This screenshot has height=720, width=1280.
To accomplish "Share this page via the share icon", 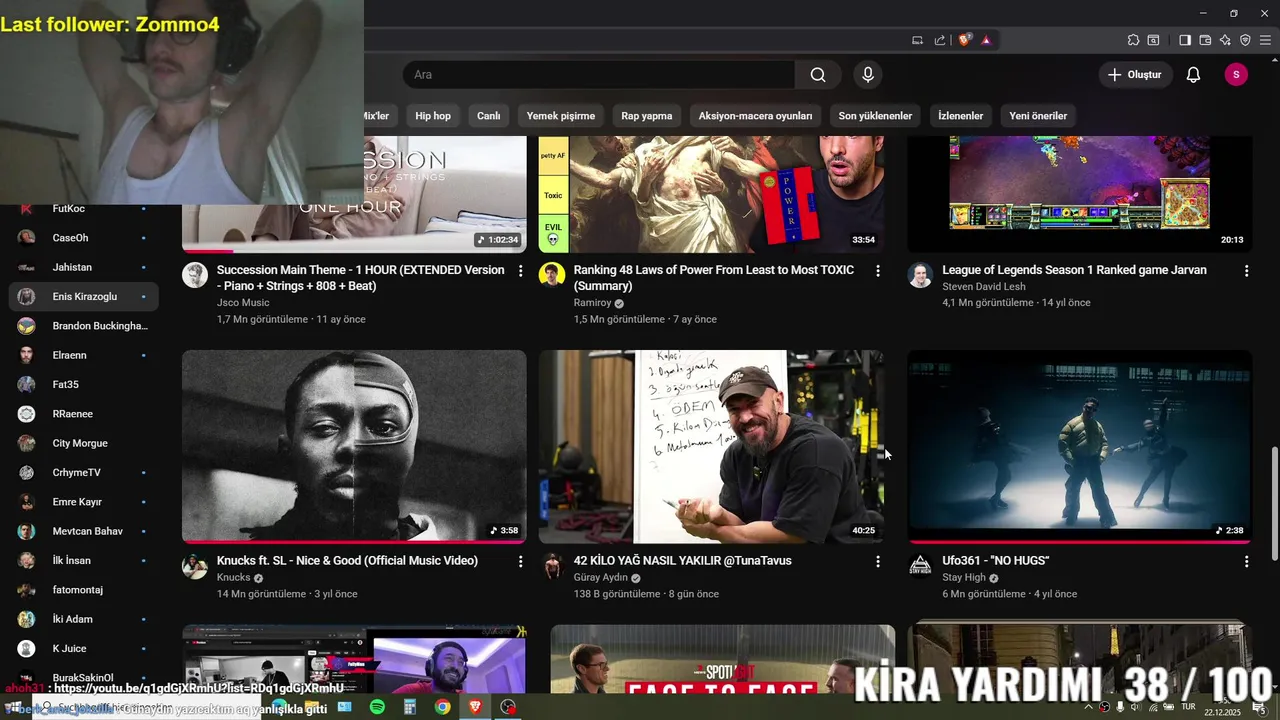I will pyautogui.click(x=940, y=40).
